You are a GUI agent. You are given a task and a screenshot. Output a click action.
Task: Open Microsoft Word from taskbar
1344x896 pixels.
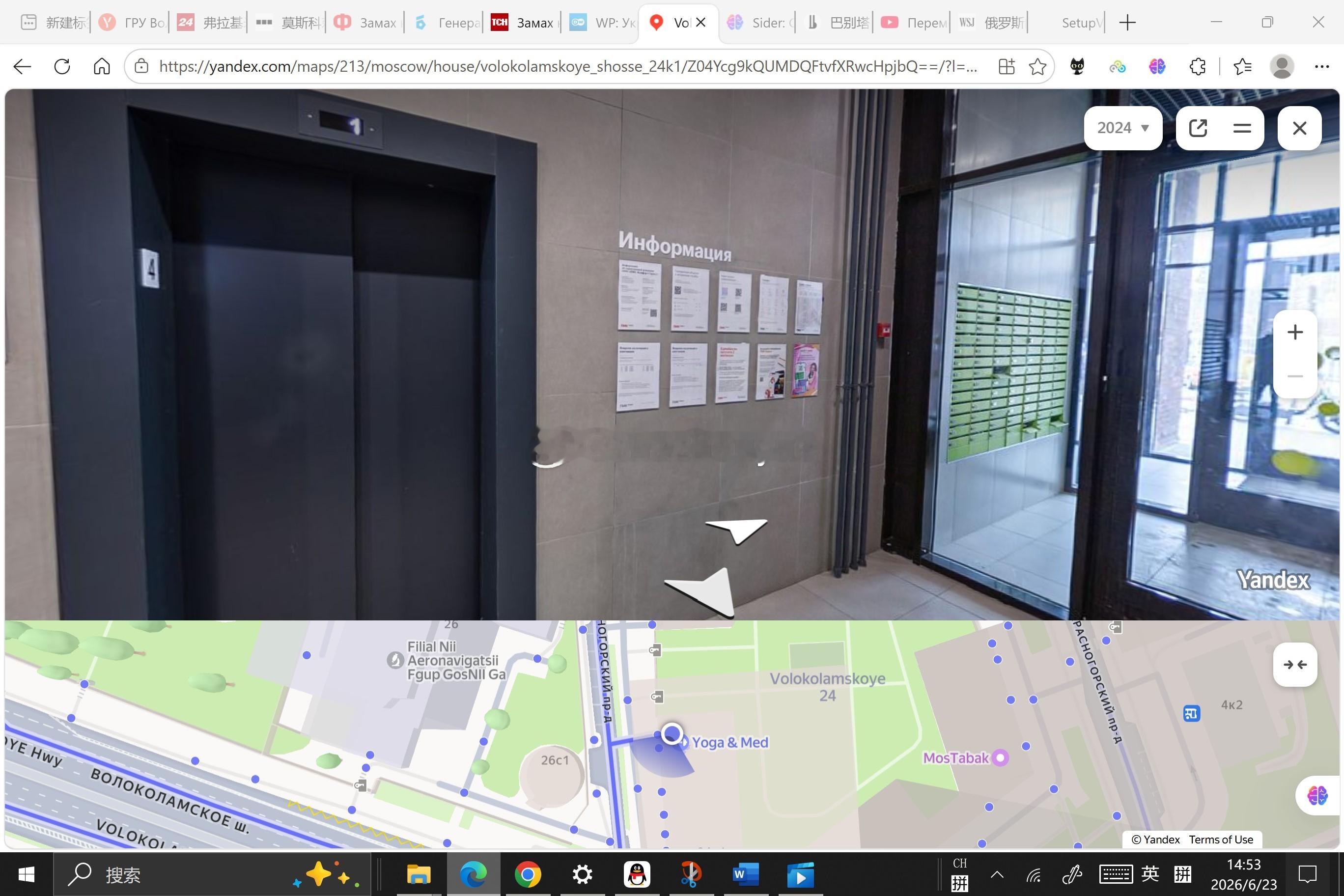coord(746,874)
